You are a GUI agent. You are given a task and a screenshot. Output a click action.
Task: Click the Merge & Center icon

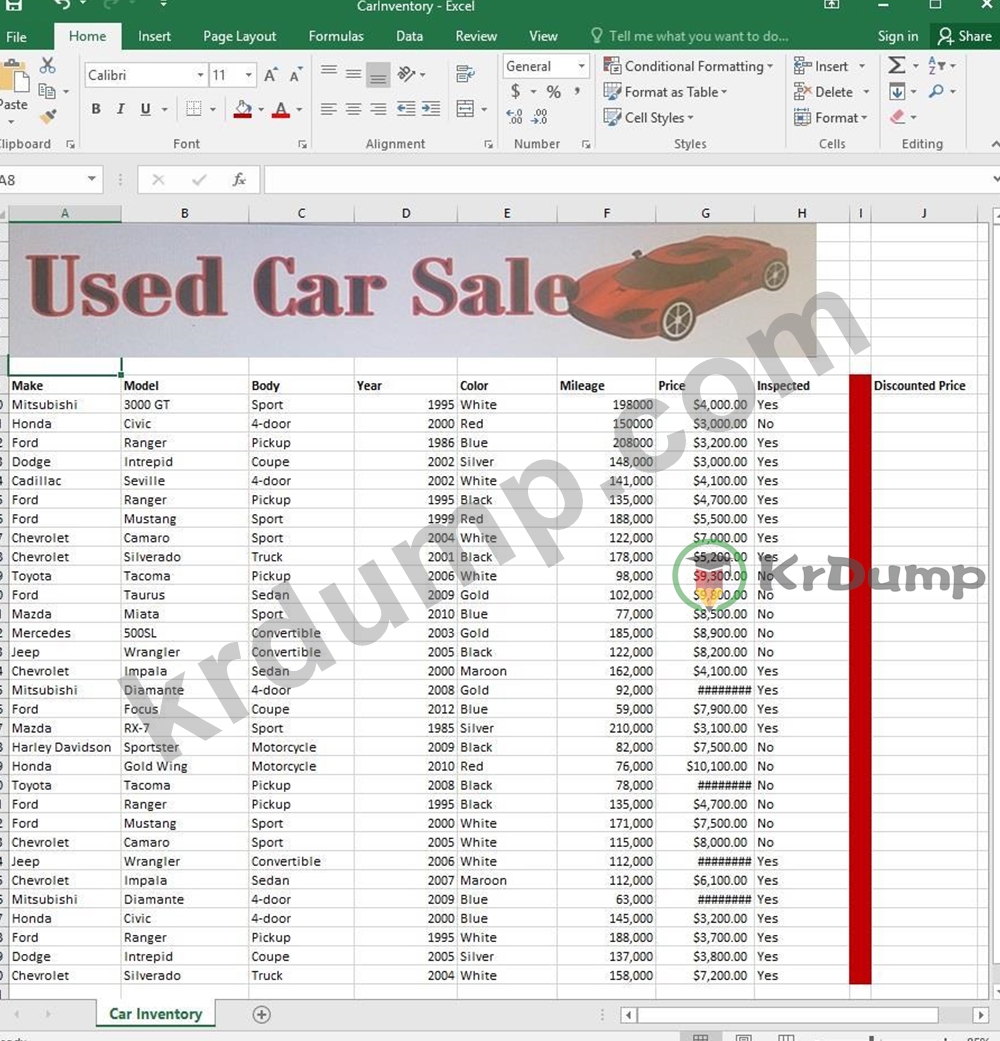[x=465, y=109]
